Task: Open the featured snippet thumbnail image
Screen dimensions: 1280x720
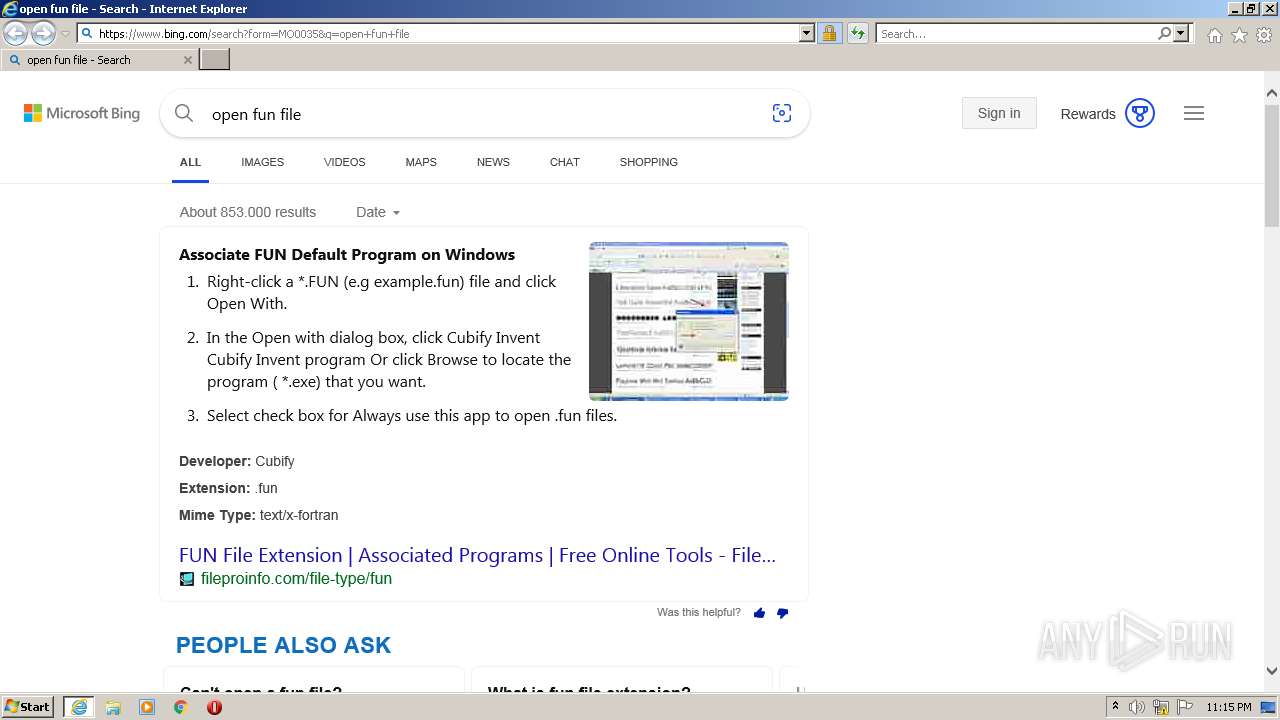Action: (x=689, y=321)
